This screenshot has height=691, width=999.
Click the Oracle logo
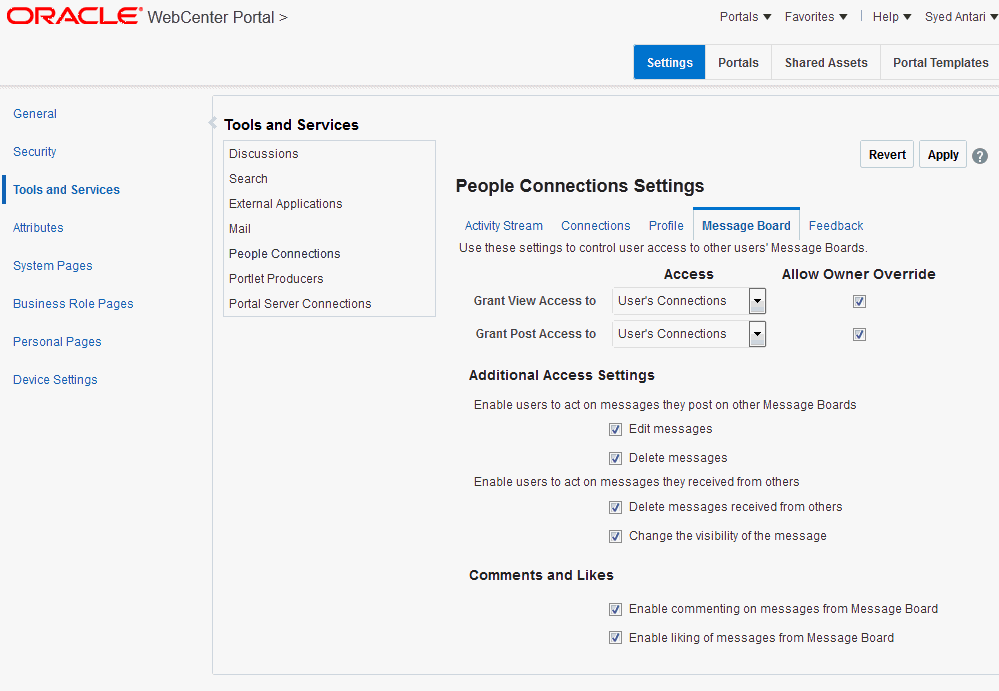tap(74, 16)
